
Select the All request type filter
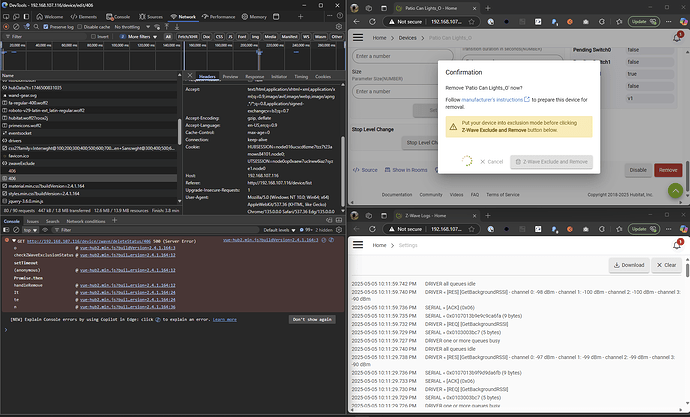click(168, 37)
